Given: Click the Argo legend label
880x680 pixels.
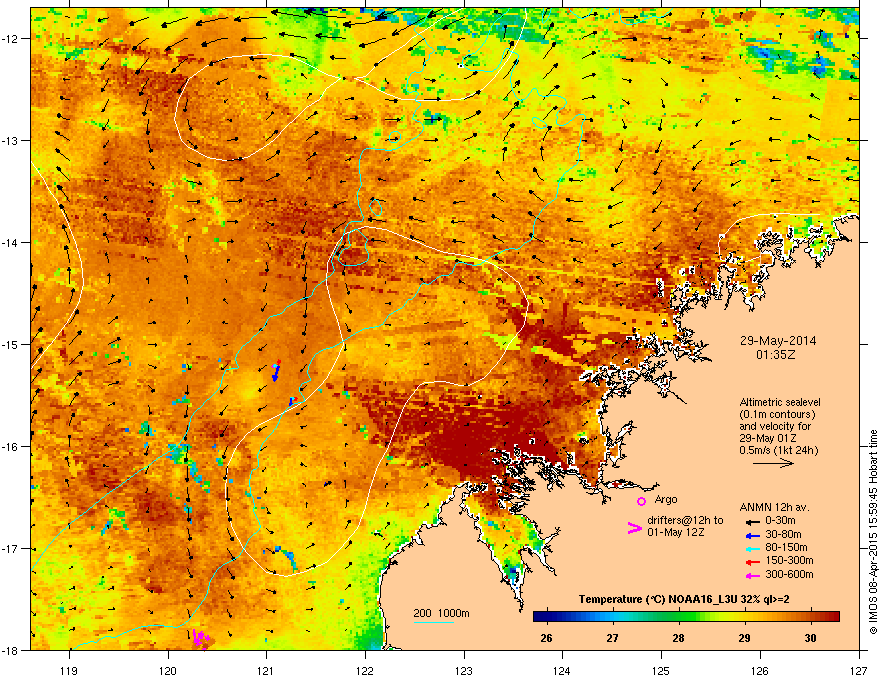Looking at the screenshot, I should (x=666, y=499).
